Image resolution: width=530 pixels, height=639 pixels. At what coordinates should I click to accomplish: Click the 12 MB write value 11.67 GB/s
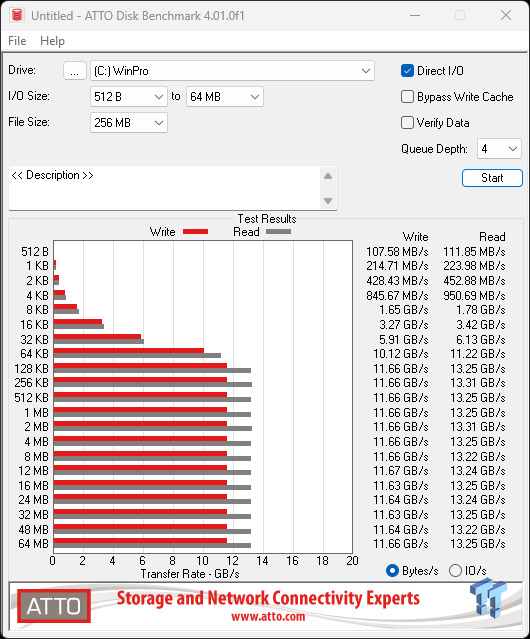[x=400, y=471]
